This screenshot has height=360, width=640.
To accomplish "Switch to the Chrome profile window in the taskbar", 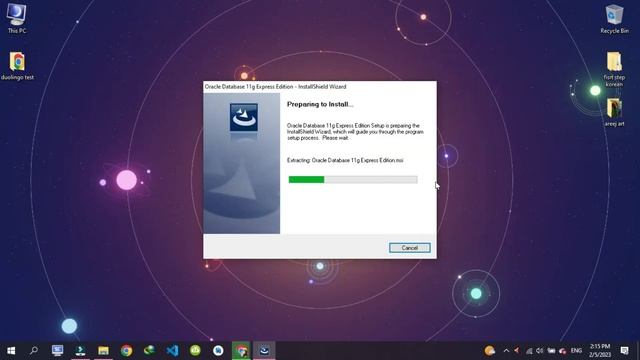I will 241,351.
